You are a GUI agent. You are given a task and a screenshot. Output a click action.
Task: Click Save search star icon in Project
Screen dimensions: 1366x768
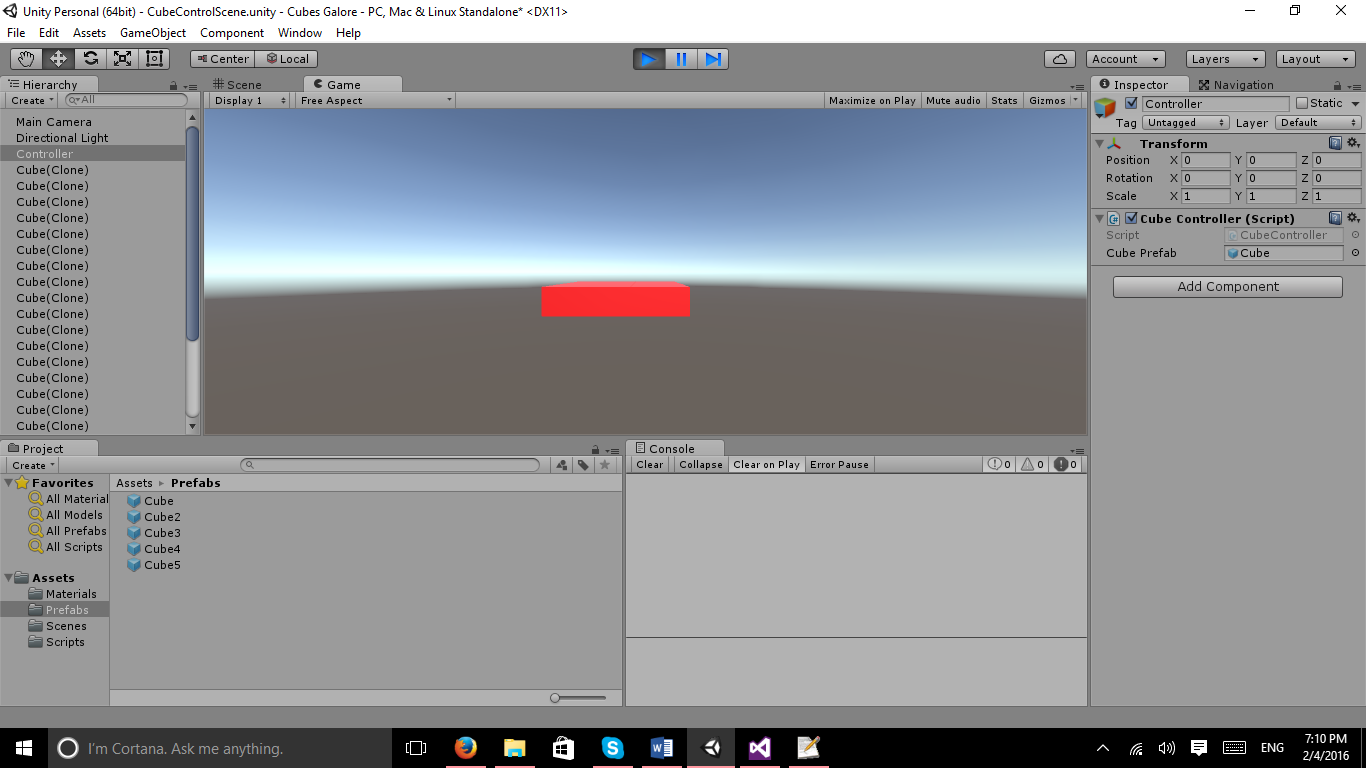605,465
